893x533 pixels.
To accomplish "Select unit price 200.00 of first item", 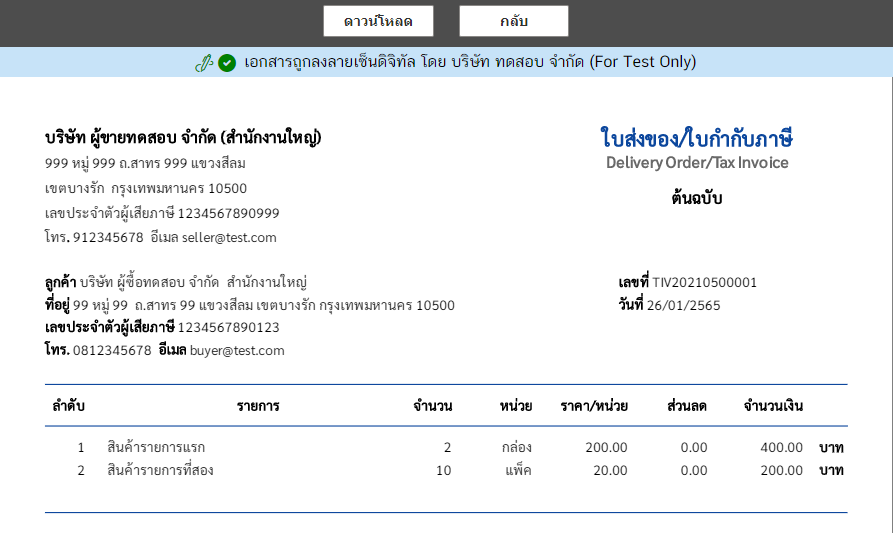I will tap(607, 448).
